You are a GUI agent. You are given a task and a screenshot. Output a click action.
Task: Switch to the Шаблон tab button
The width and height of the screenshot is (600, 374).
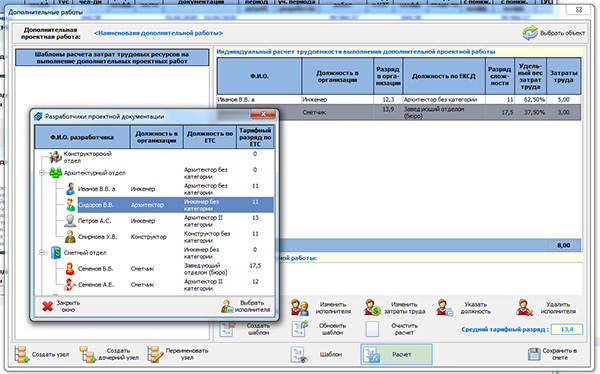316,354
